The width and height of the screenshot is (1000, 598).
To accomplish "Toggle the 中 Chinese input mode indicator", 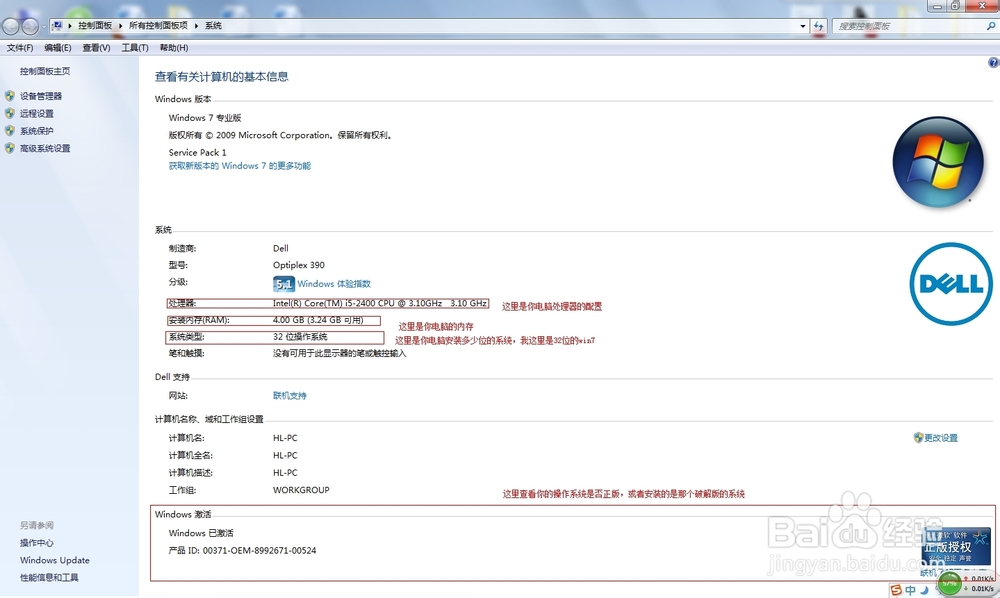I will [x=911, y=590].
